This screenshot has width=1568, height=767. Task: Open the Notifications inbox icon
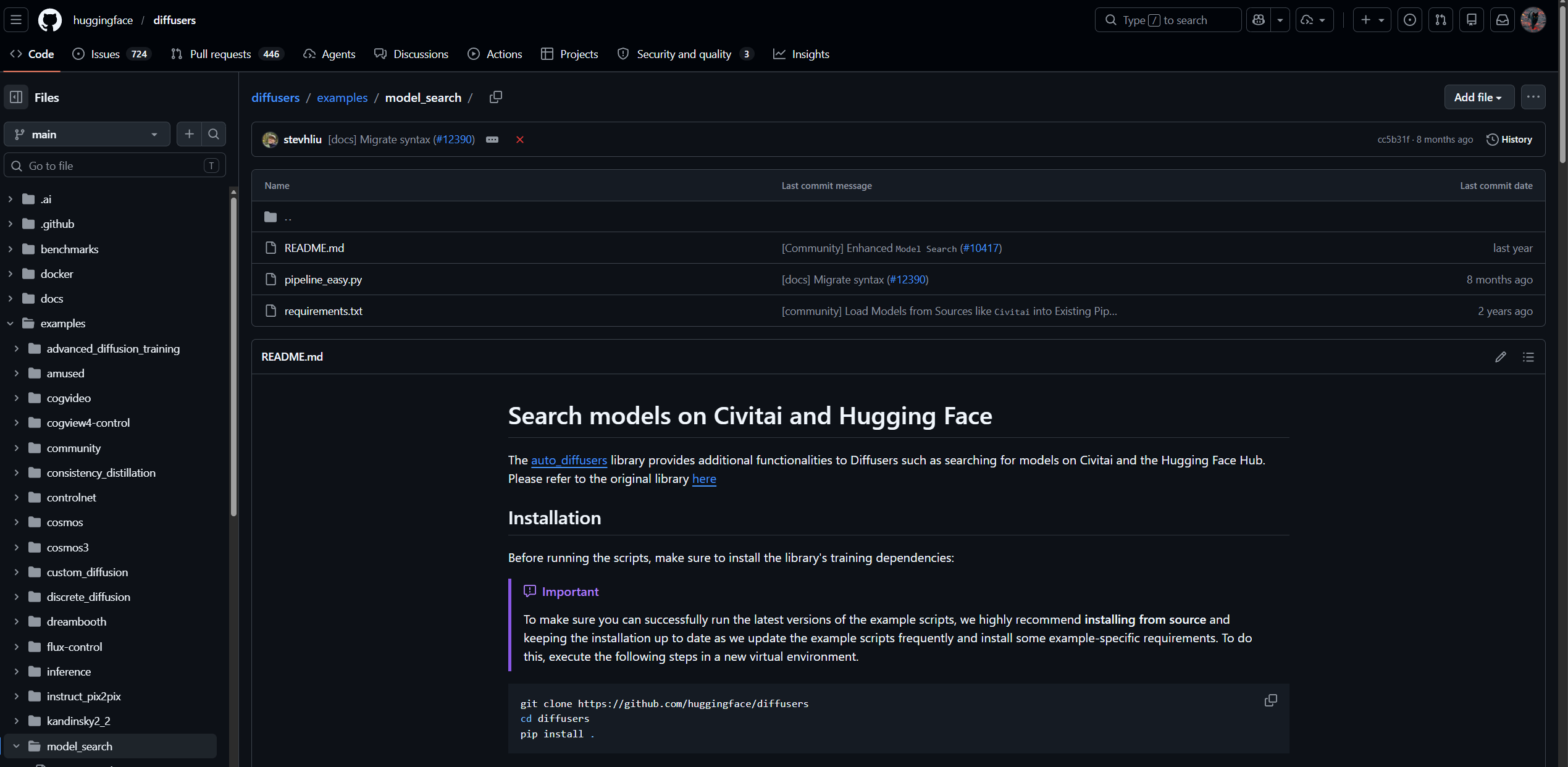pyautogui.click(x=1503, y=20)
